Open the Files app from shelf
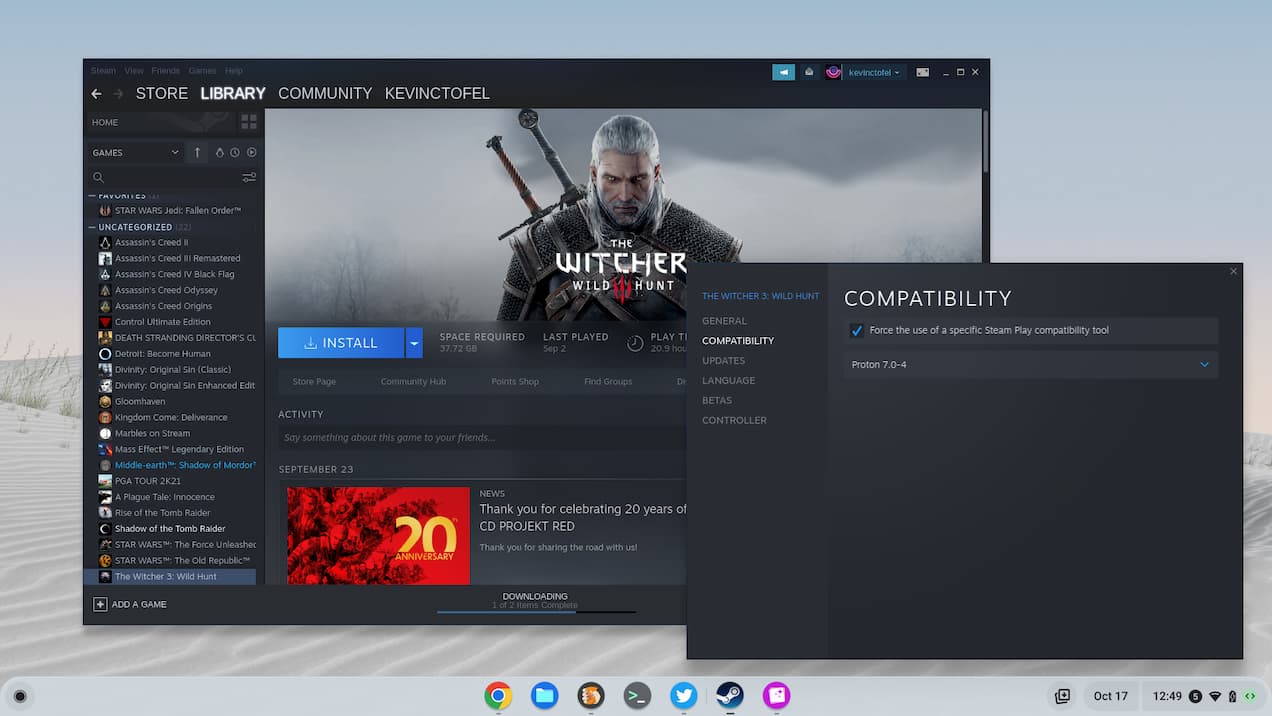The width and height of the screenshot is (1272, 716). coord(544,695)
